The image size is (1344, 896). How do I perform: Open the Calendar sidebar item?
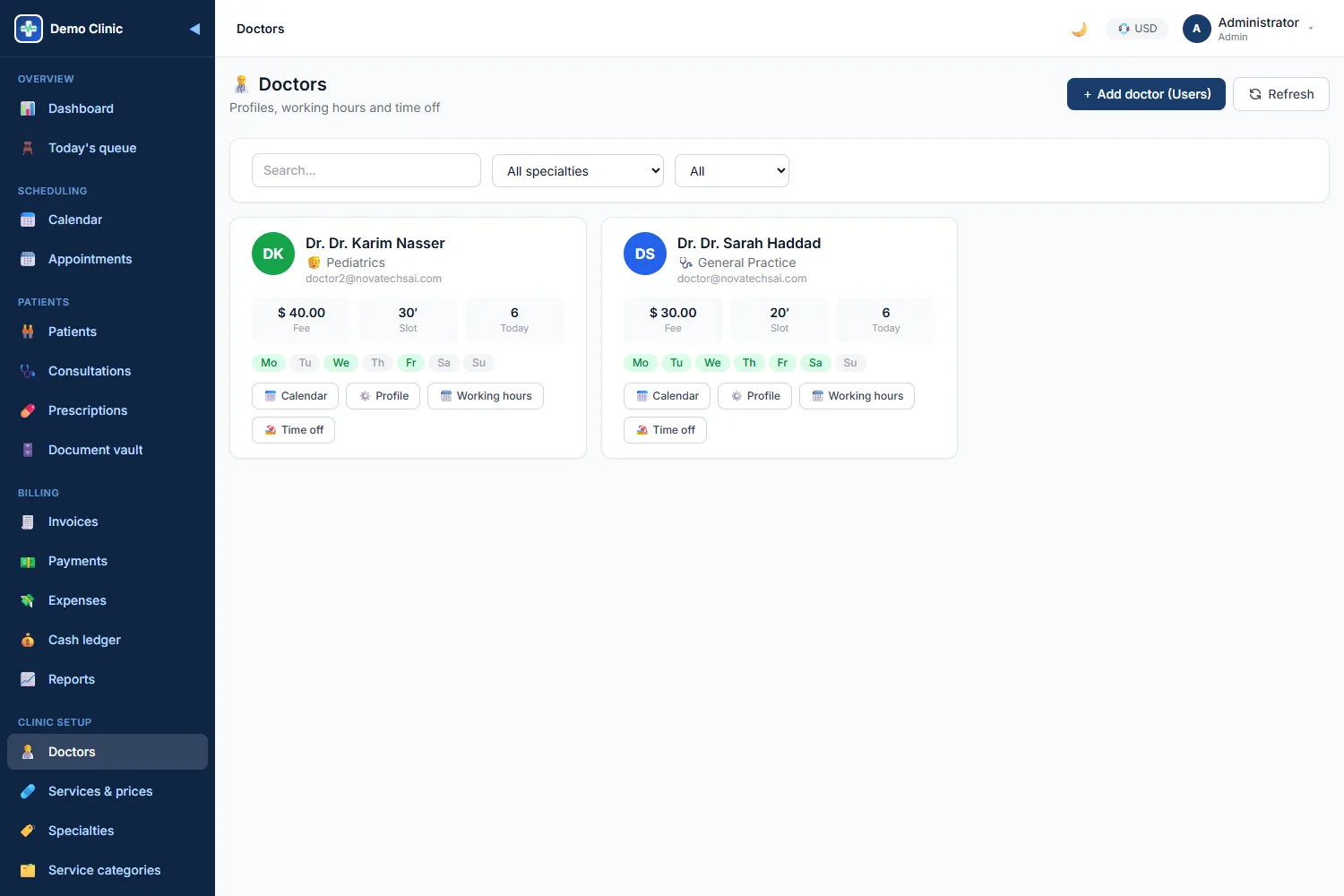[108, 220]
